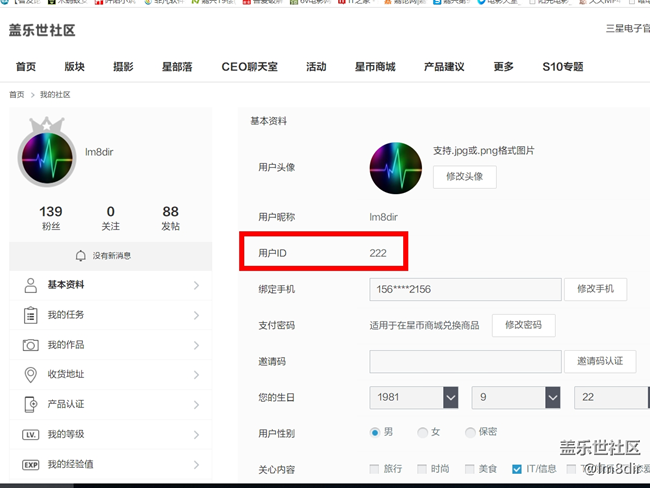Click the notification bell icon
The image size is (650, 488).
coord(81,256)
